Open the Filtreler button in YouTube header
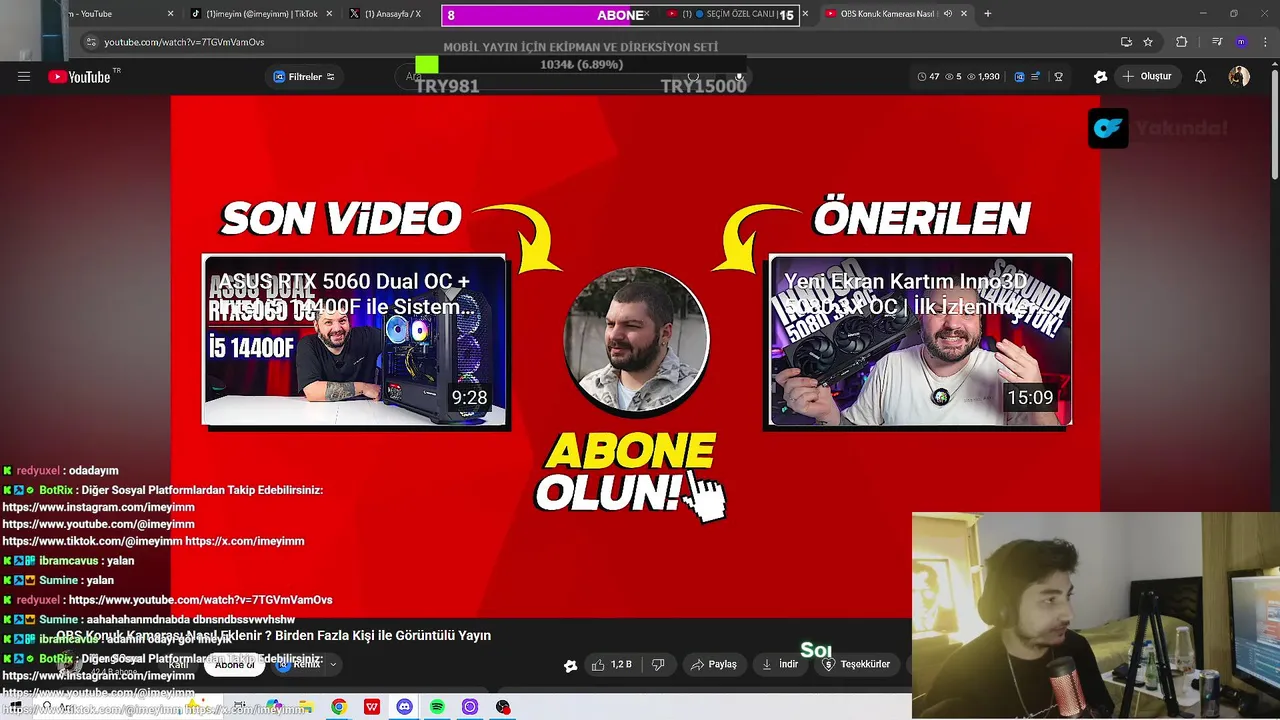Screen dimensions: 1280x720 (304, 77)
